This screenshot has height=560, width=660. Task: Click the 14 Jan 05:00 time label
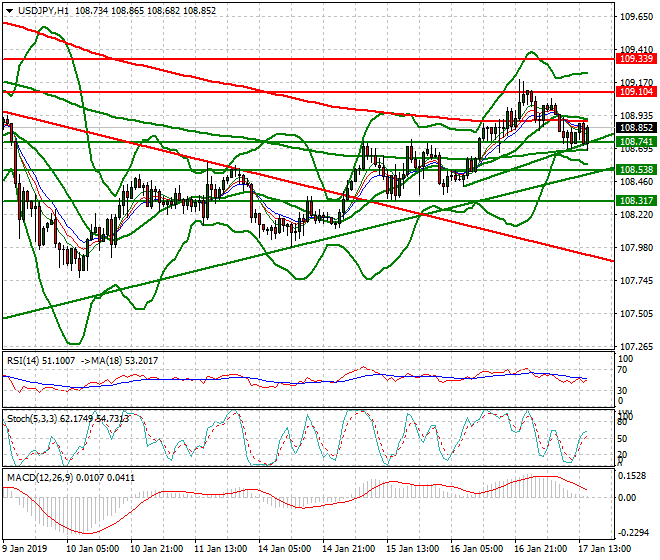pyautogui.click(x=285, y=549)
